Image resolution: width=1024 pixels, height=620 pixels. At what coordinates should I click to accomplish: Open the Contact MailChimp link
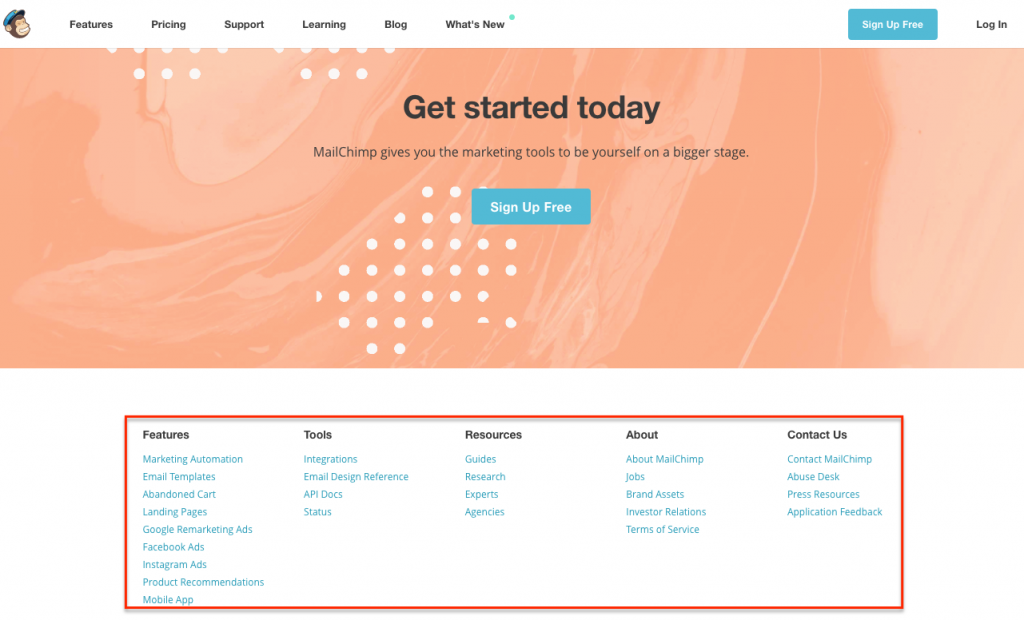click(829, 459)
